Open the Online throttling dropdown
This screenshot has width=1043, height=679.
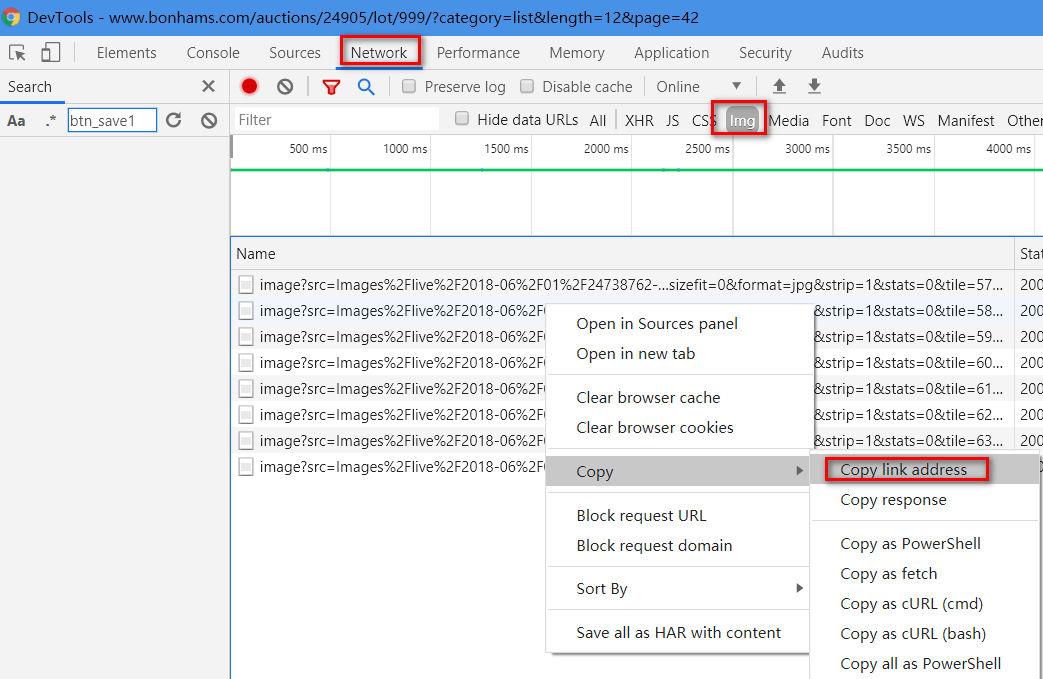pyautogui.click(x=699, y=87)
